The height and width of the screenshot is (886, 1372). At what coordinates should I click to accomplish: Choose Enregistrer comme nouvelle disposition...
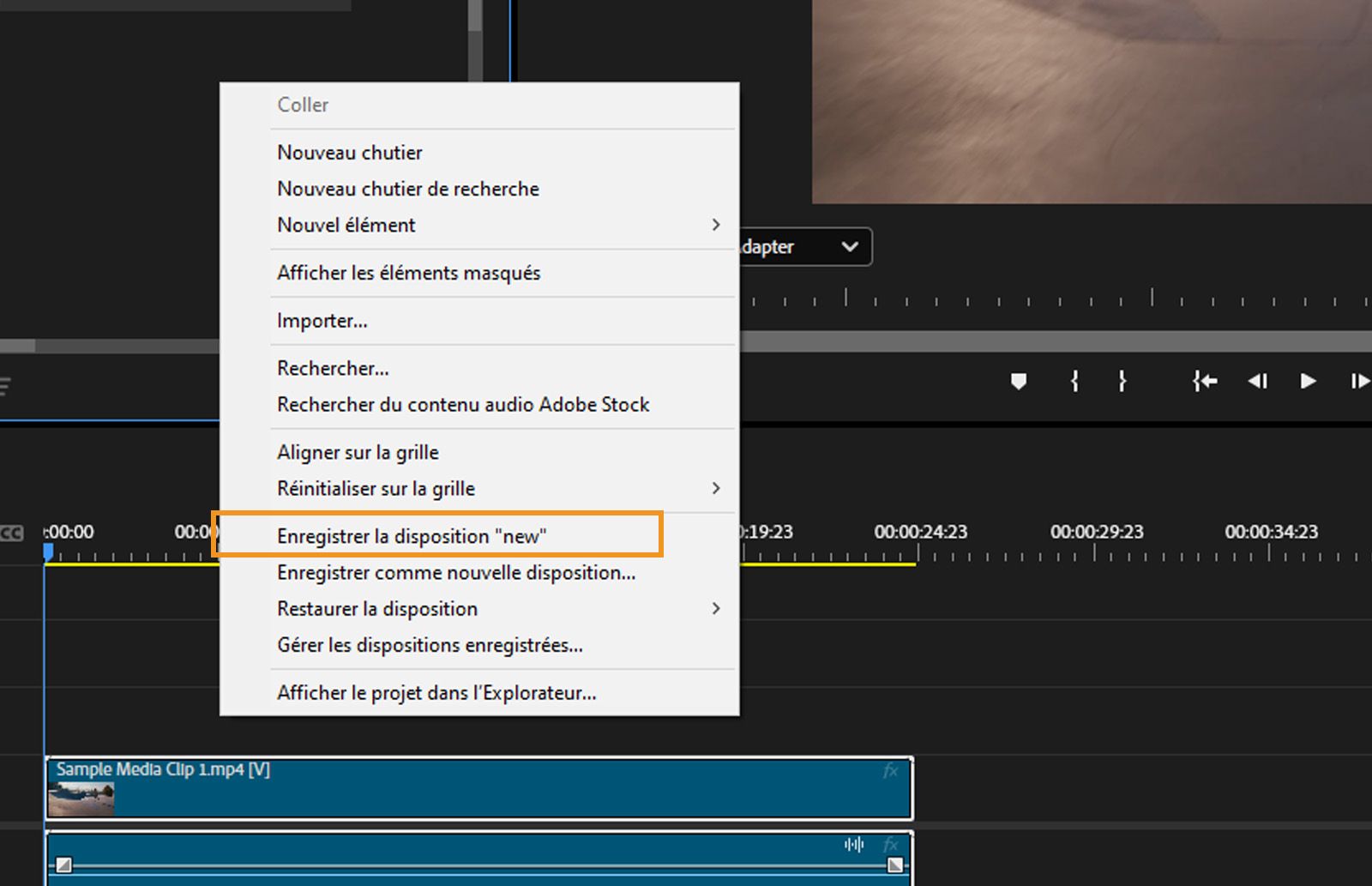(479, 573)
